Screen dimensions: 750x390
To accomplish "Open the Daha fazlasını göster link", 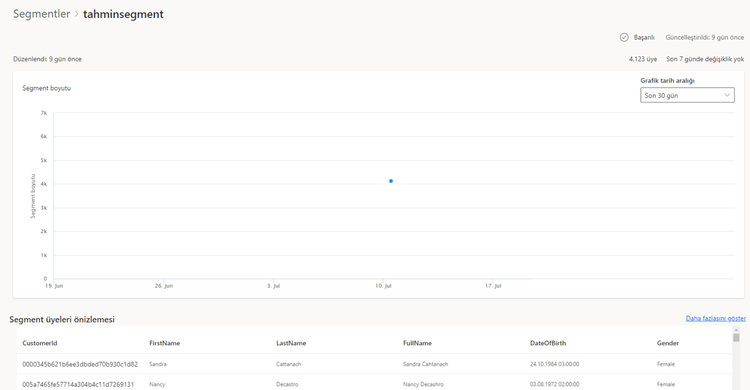I will point(716,318).
